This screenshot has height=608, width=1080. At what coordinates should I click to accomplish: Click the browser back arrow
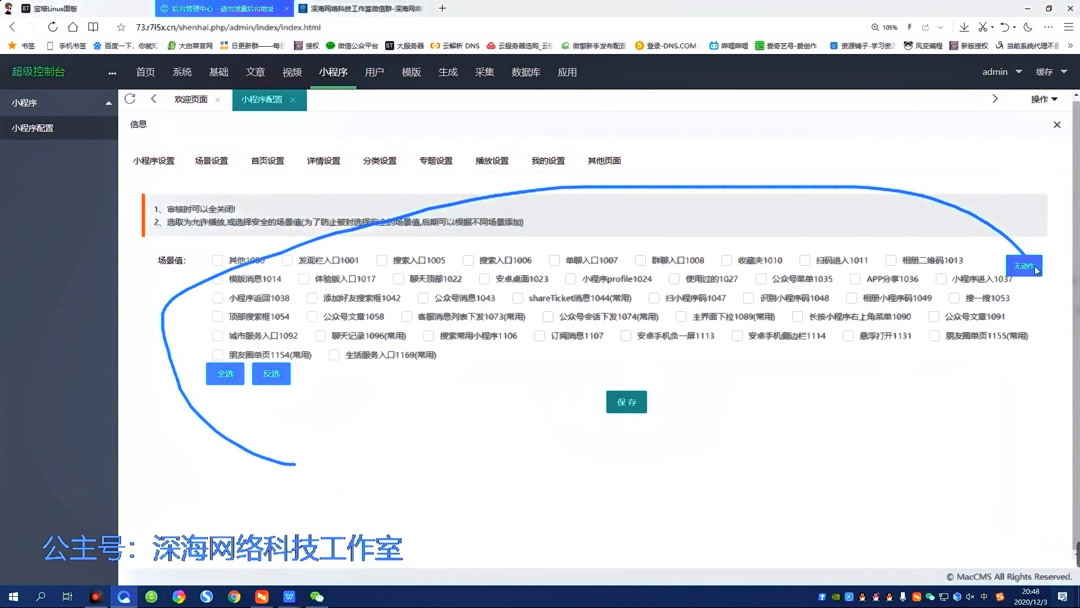click(11, 27)
